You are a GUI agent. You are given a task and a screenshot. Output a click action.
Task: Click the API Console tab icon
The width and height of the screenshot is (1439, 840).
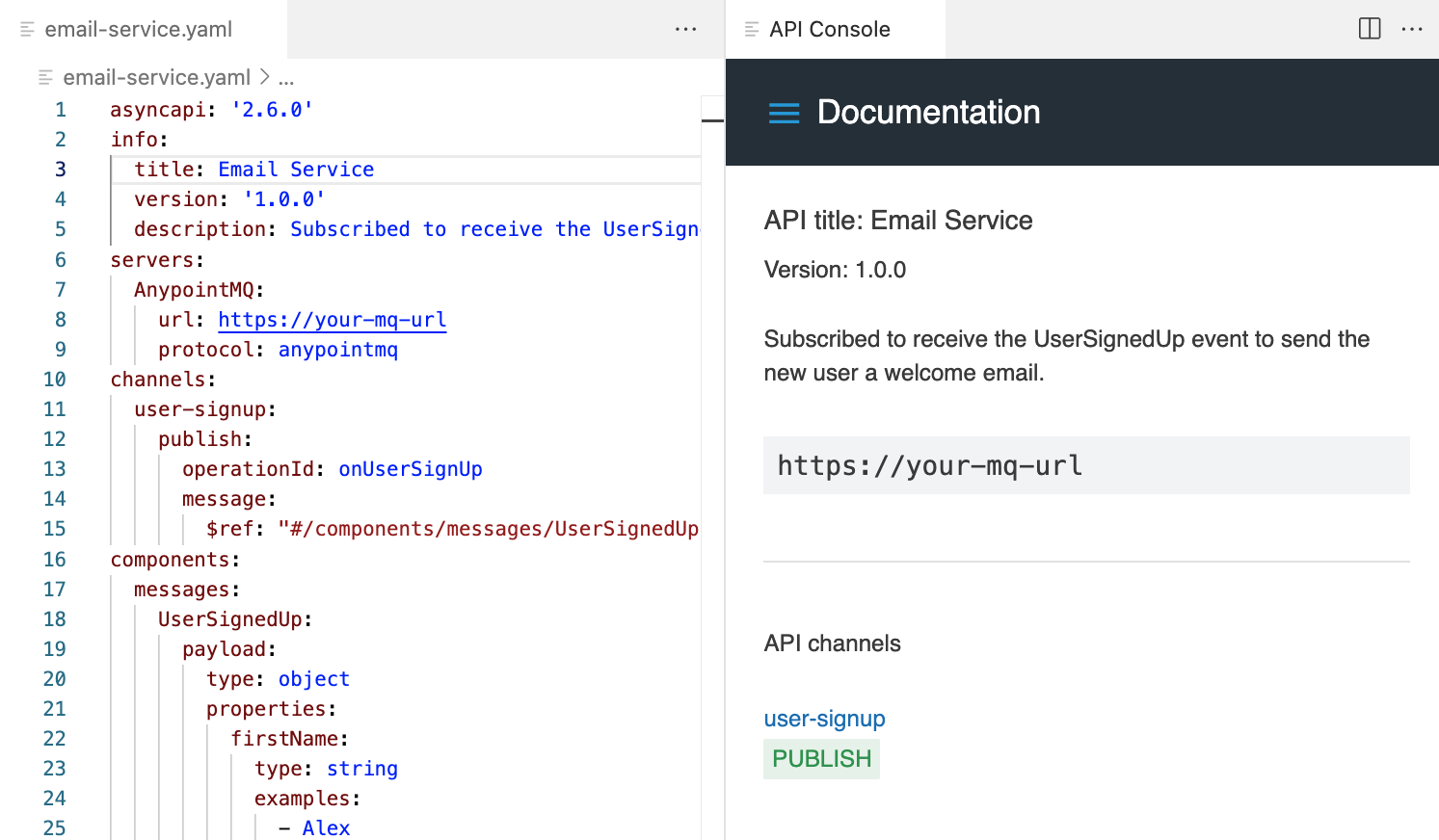[x=752, y=30]
